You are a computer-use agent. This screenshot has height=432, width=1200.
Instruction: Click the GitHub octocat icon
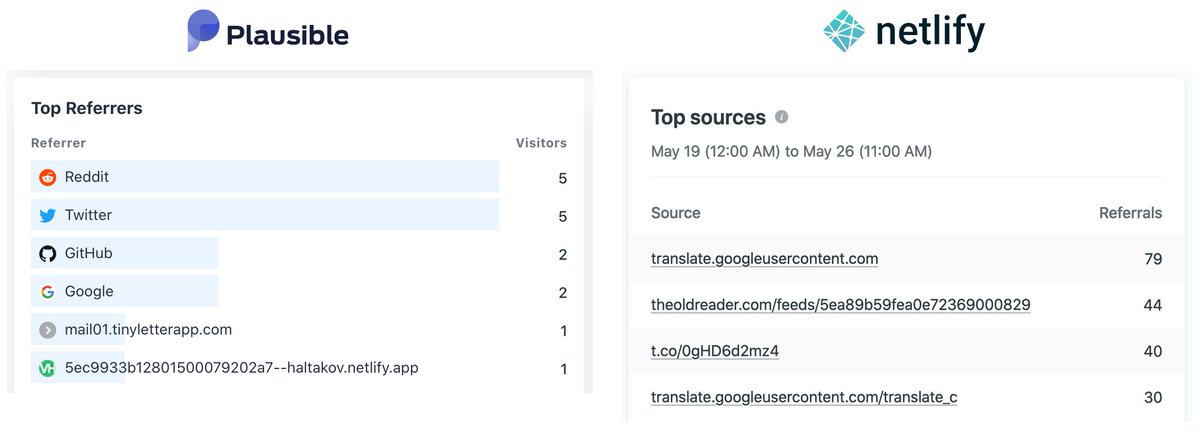click(48, 253)
